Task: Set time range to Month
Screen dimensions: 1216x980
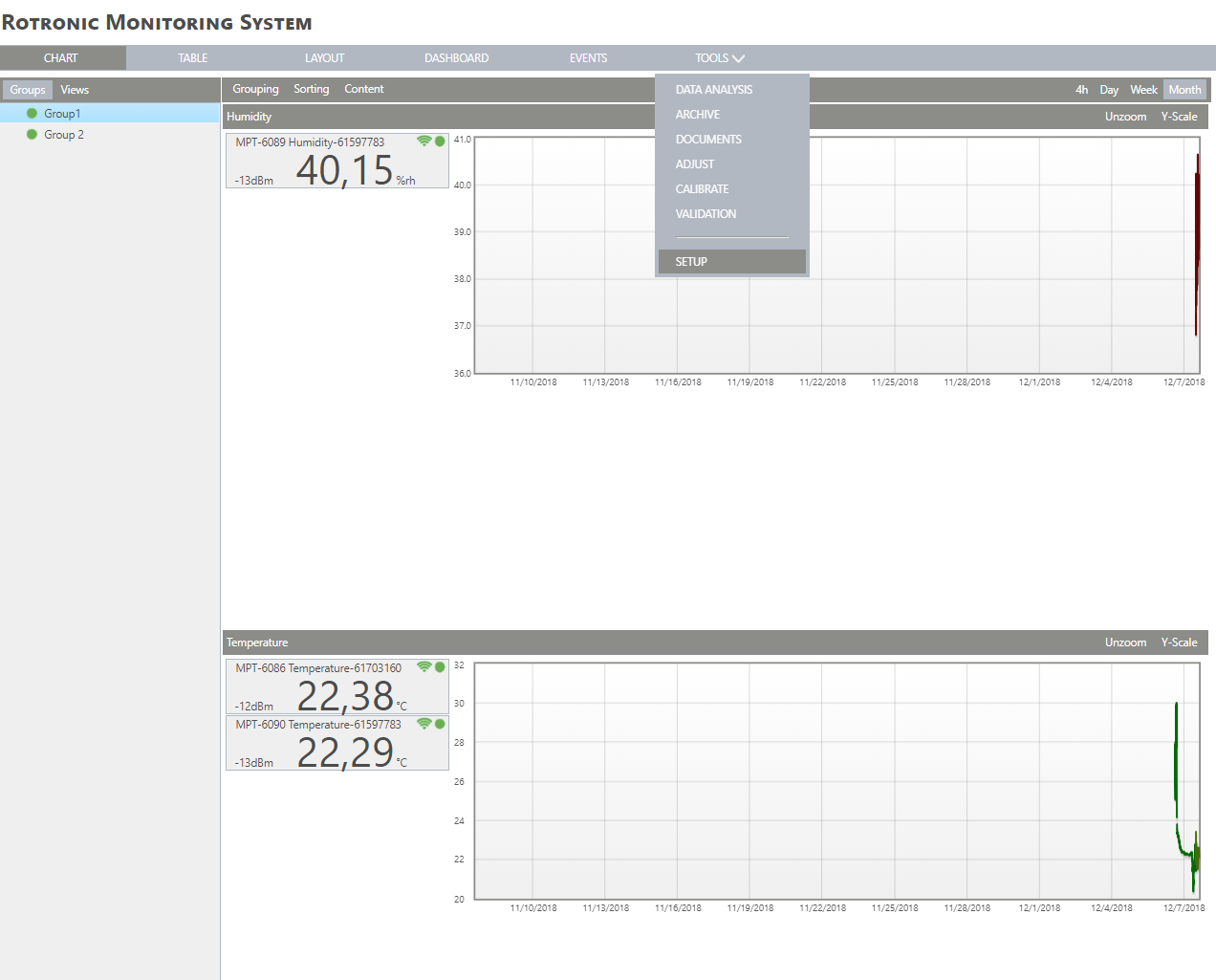Action: coord(1184,90)
